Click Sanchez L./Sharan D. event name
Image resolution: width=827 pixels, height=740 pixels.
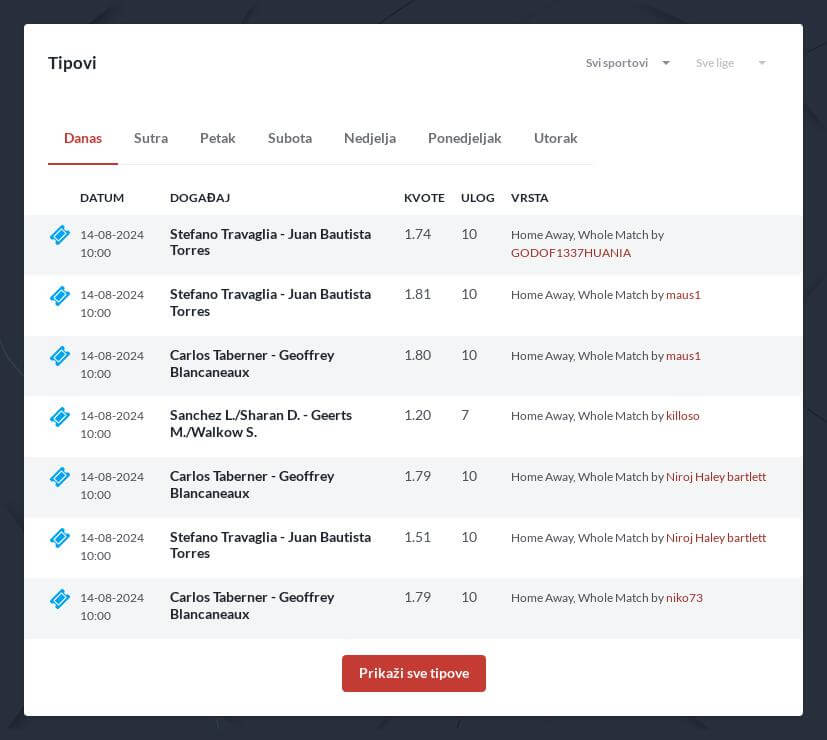[x=261, y=424]
